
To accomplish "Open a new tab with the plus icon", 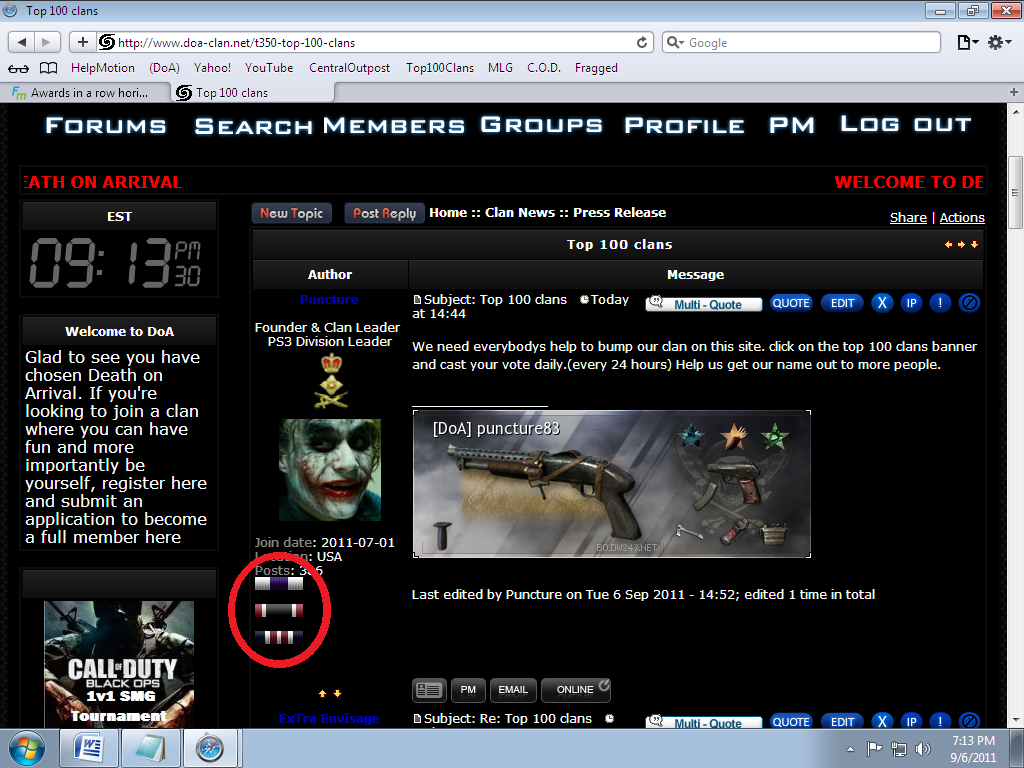I will click(1014, 93).
